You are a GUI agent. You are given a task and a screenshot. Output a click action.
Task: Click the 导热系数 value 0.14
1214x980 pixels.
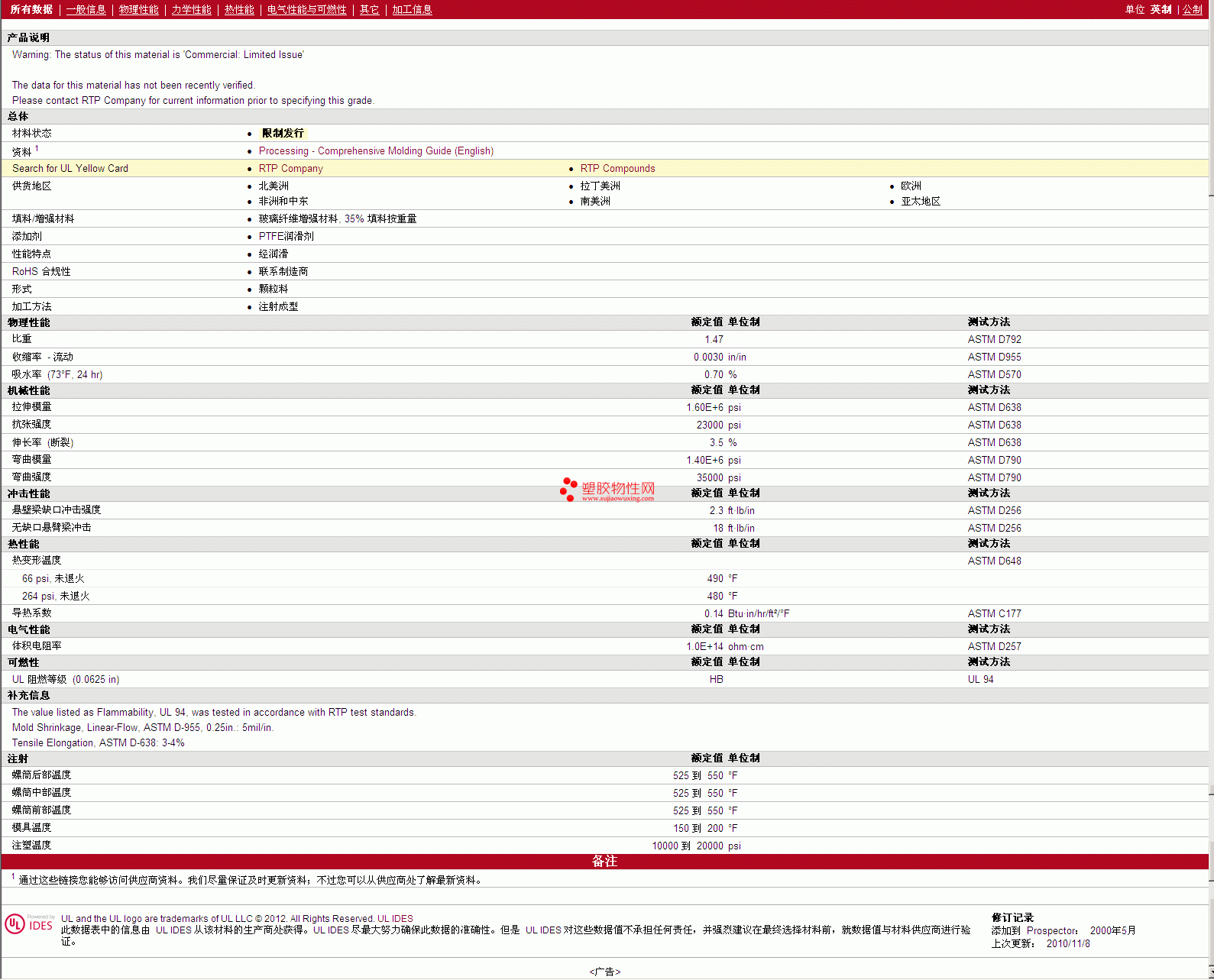tap(714, 614)
